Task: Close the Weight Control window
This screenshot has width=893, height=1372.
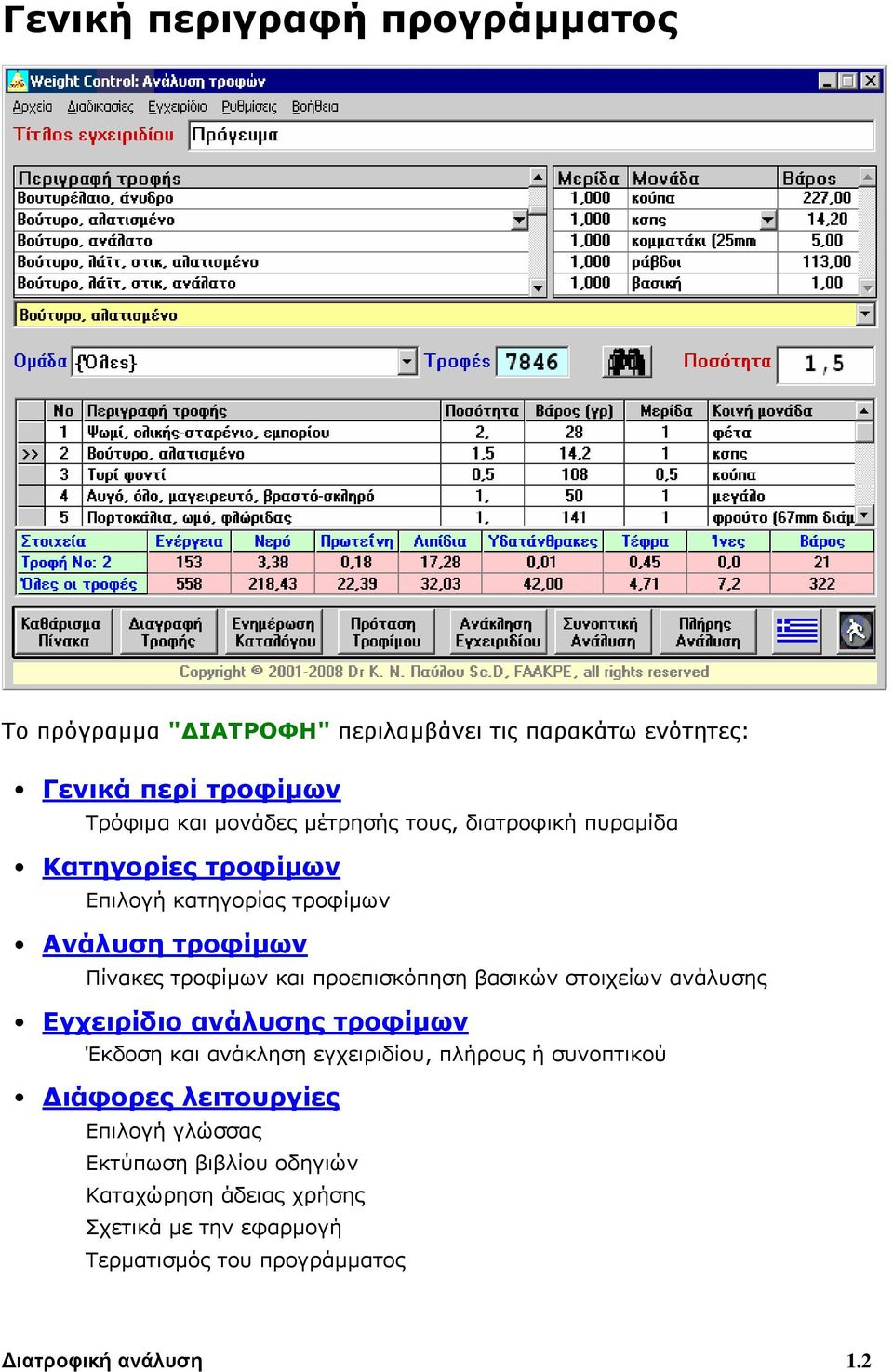Action: point(871,81)
